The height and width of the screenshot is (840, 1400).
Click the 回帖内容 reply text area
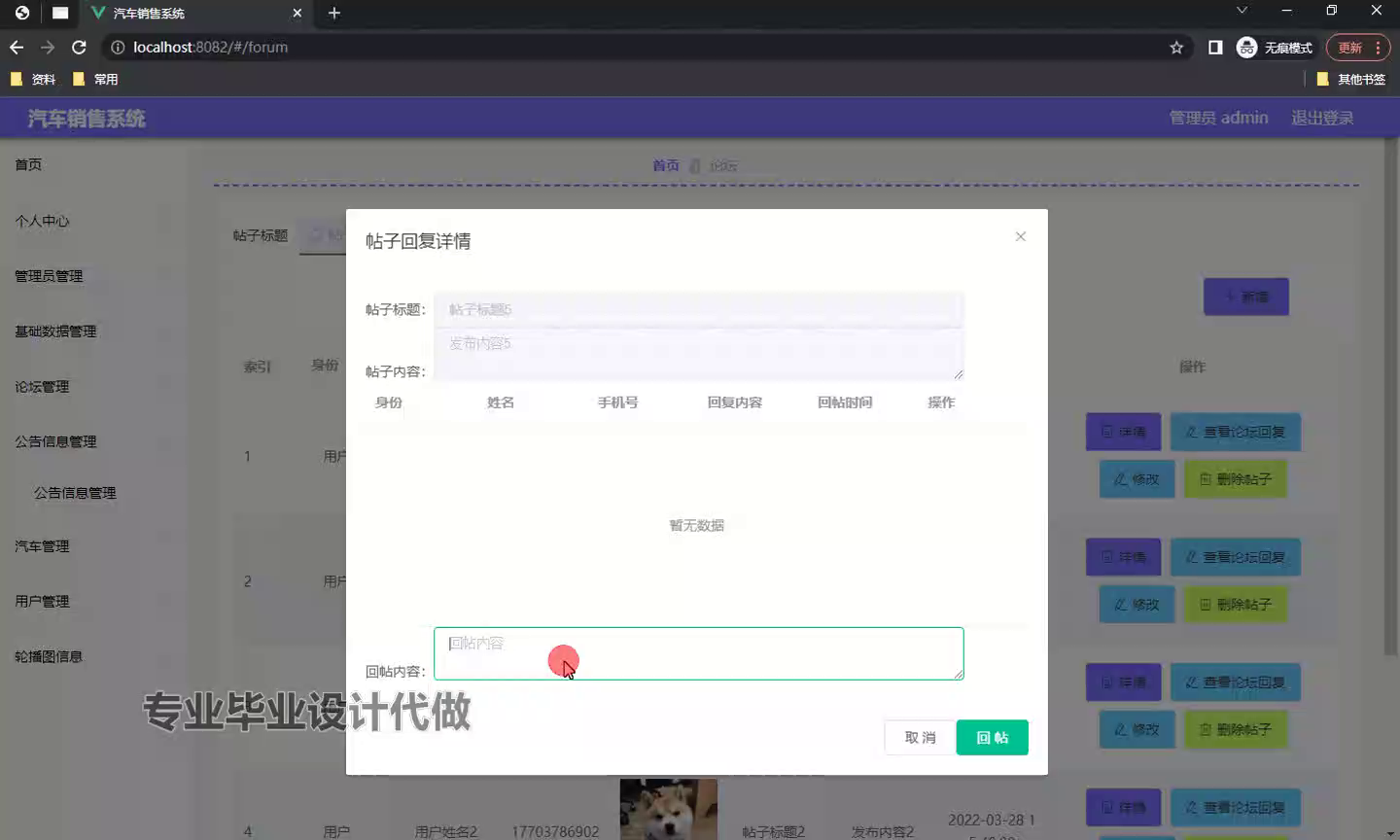coord(698,653)
